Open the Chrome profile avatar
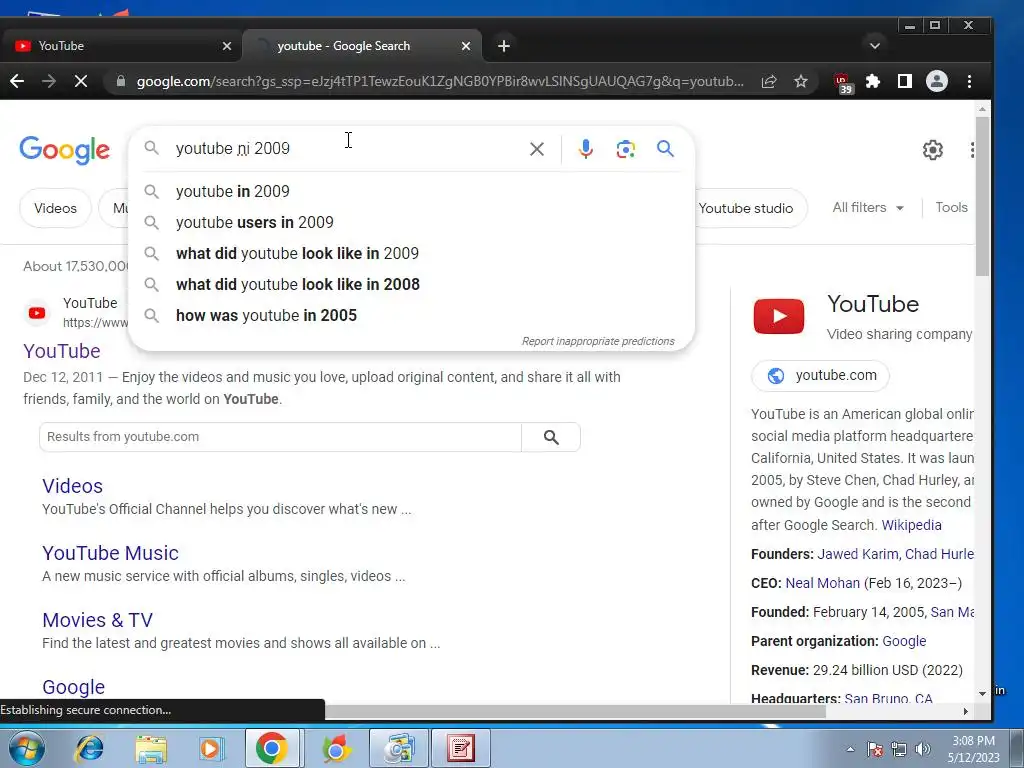 point(936,81)
